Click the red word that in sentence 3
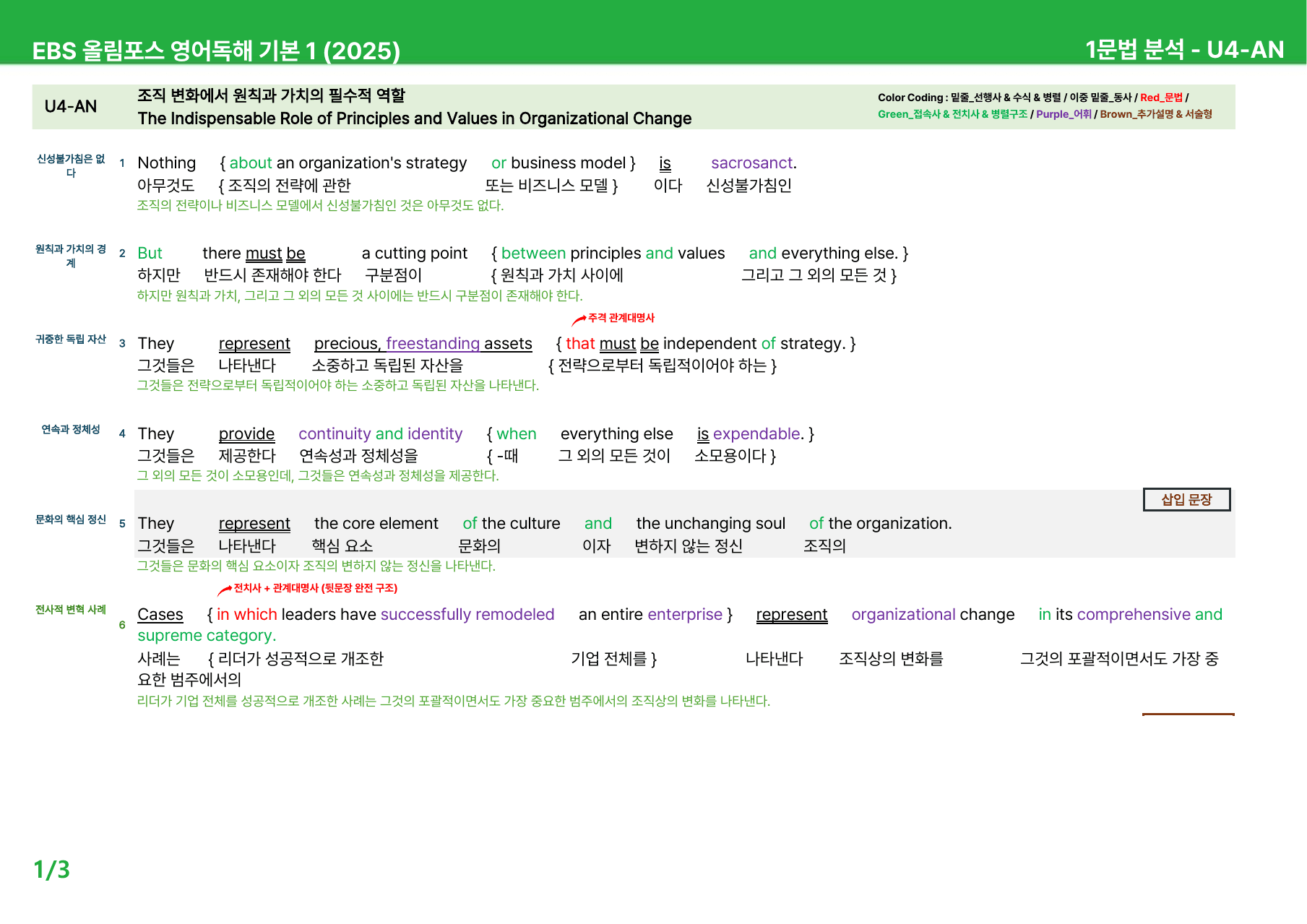Screen dimensions: 1307x924 580,343
